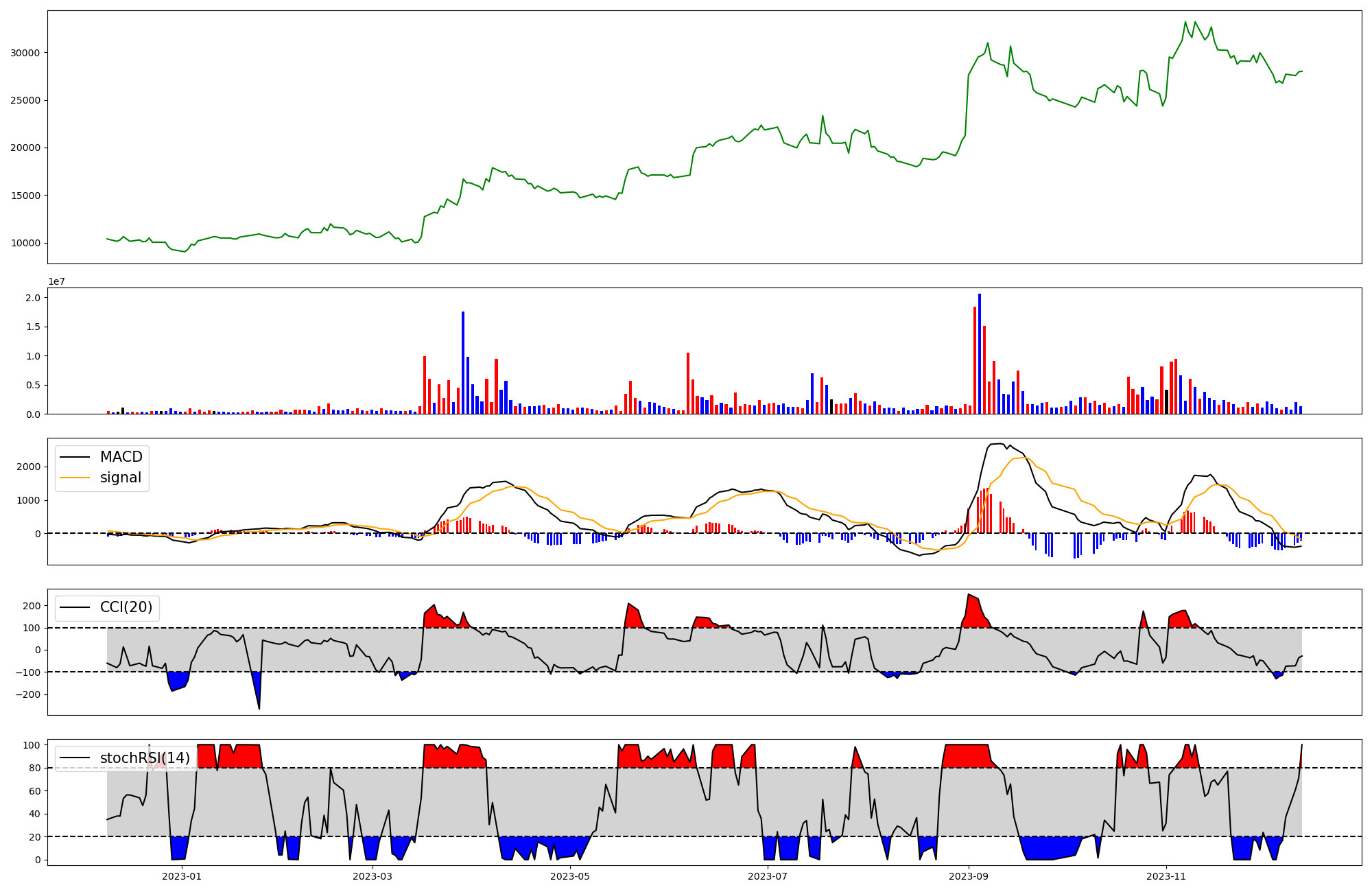The image size is (1372, 892).
Task: Click the black MACD legend line swatch
Action: coord(75,457)
